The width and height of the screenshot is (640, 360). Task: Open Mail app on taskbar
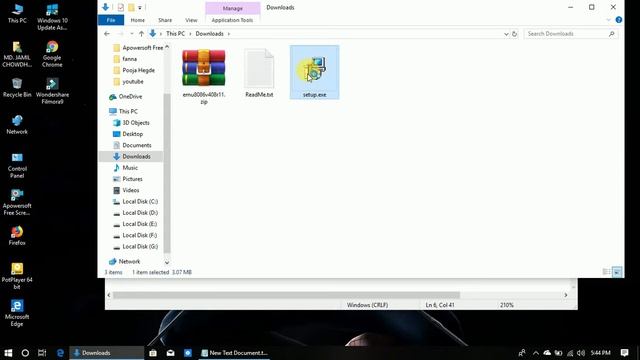click(x=171, y=353)
